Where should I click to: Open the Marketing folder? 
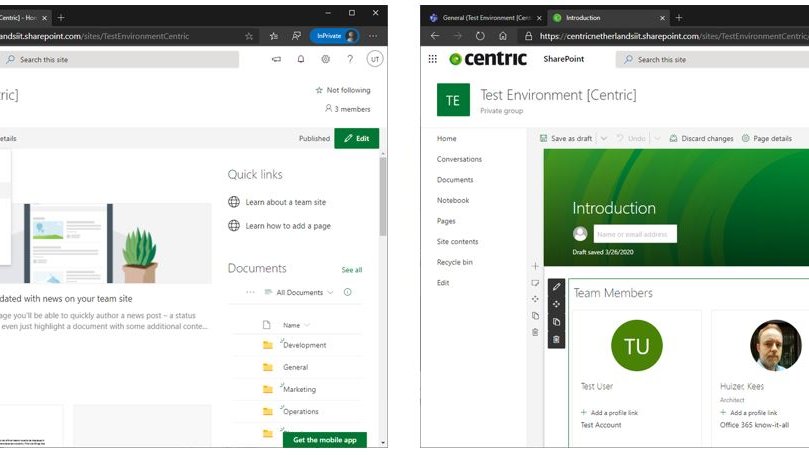pos(299,389)
